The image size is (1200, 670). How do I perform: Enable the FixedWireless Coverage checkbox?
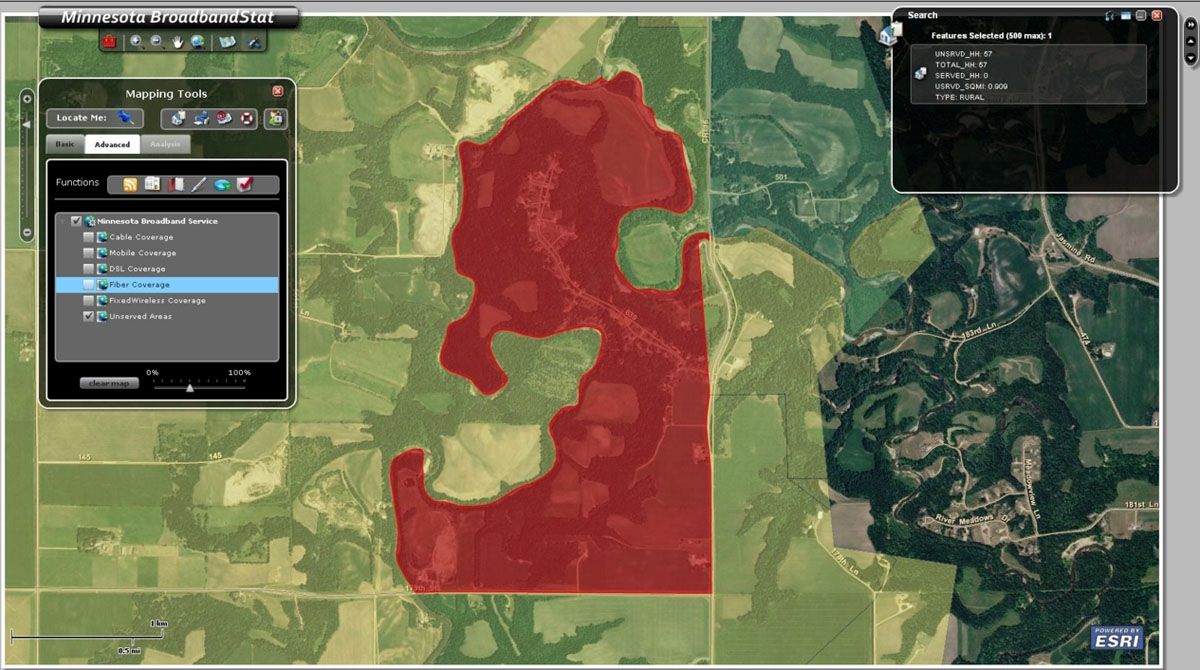click(88, 301)
